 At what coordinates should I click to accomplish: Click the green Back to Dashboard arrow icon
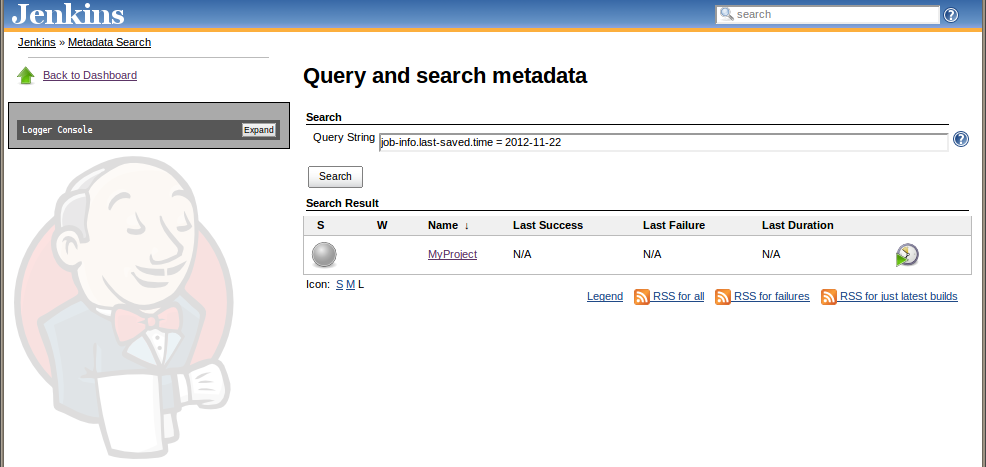click(26, 75)
